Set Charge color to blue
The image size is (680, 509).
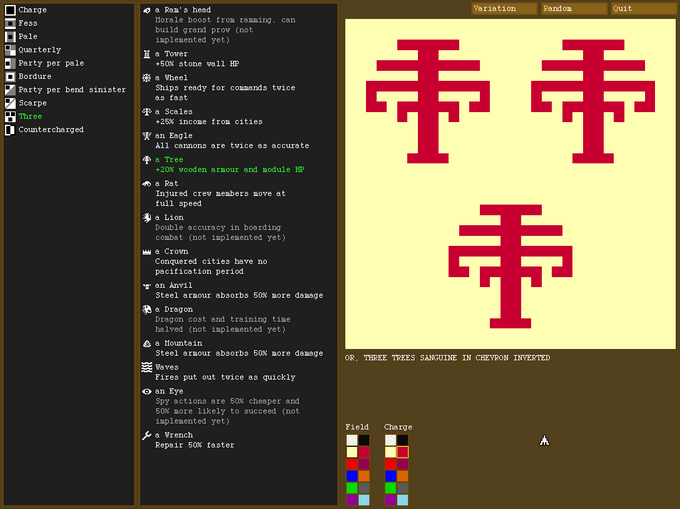coord(390,476)
